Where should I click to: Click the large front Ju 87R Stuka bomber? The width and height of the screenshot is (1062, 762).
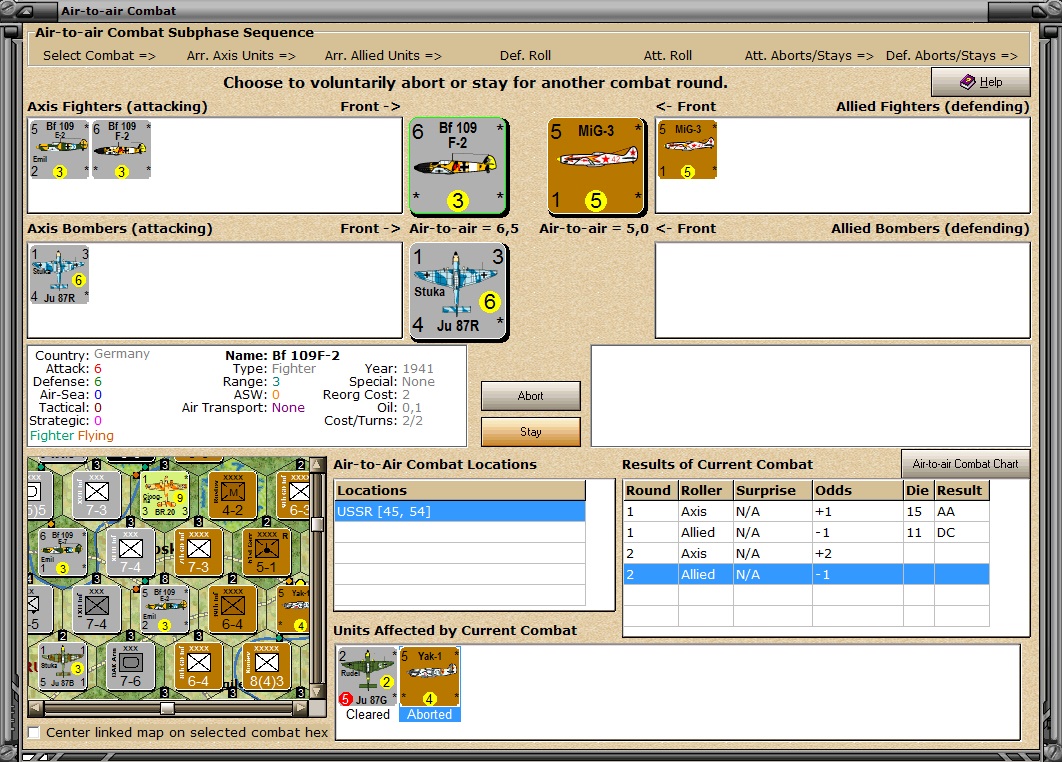[x=458, y=291]
